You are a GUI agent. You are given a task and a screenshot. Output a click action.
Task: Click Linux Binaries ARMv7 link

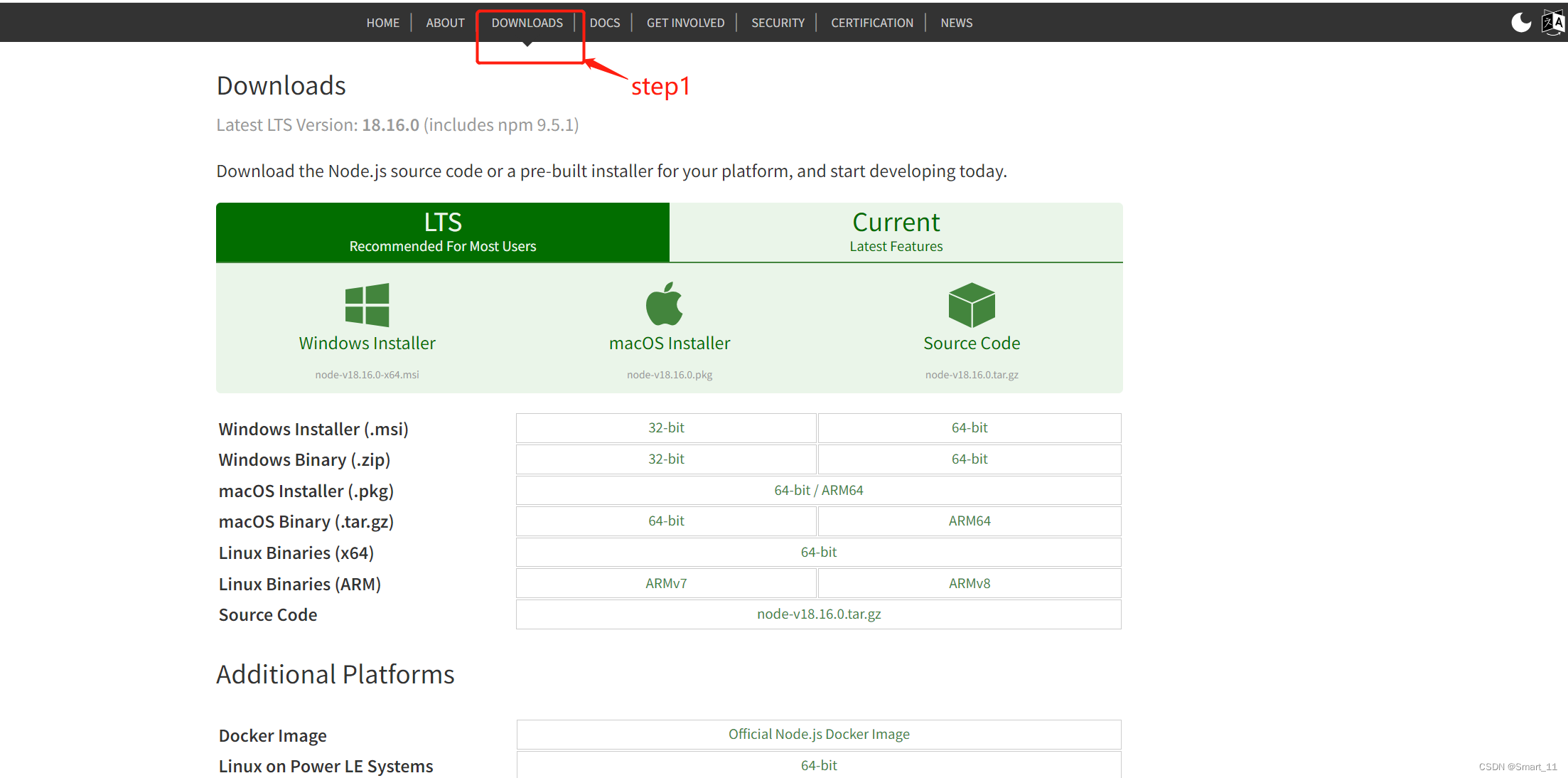coord(666,584)
